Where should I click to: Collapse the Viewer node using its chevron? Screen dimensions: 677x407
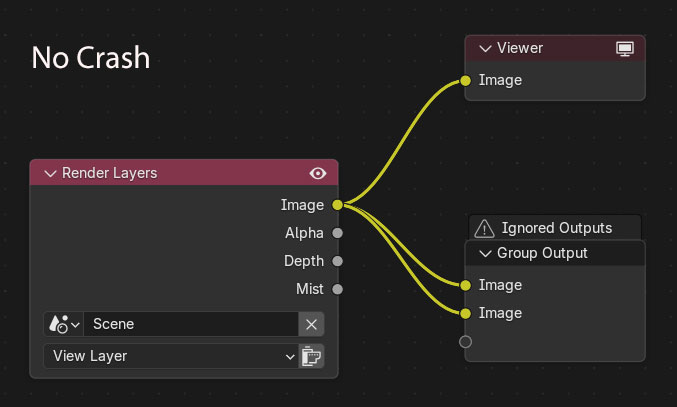[485, 48]
